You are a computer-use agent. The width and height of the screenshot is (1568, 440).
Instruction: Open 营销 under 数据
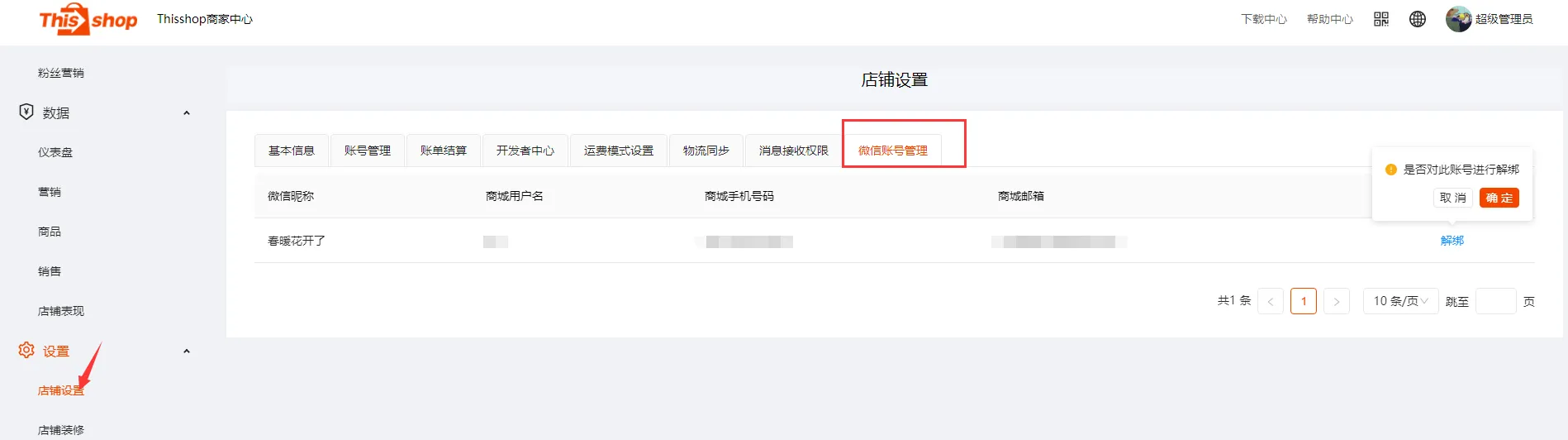(x=50, y=192)
